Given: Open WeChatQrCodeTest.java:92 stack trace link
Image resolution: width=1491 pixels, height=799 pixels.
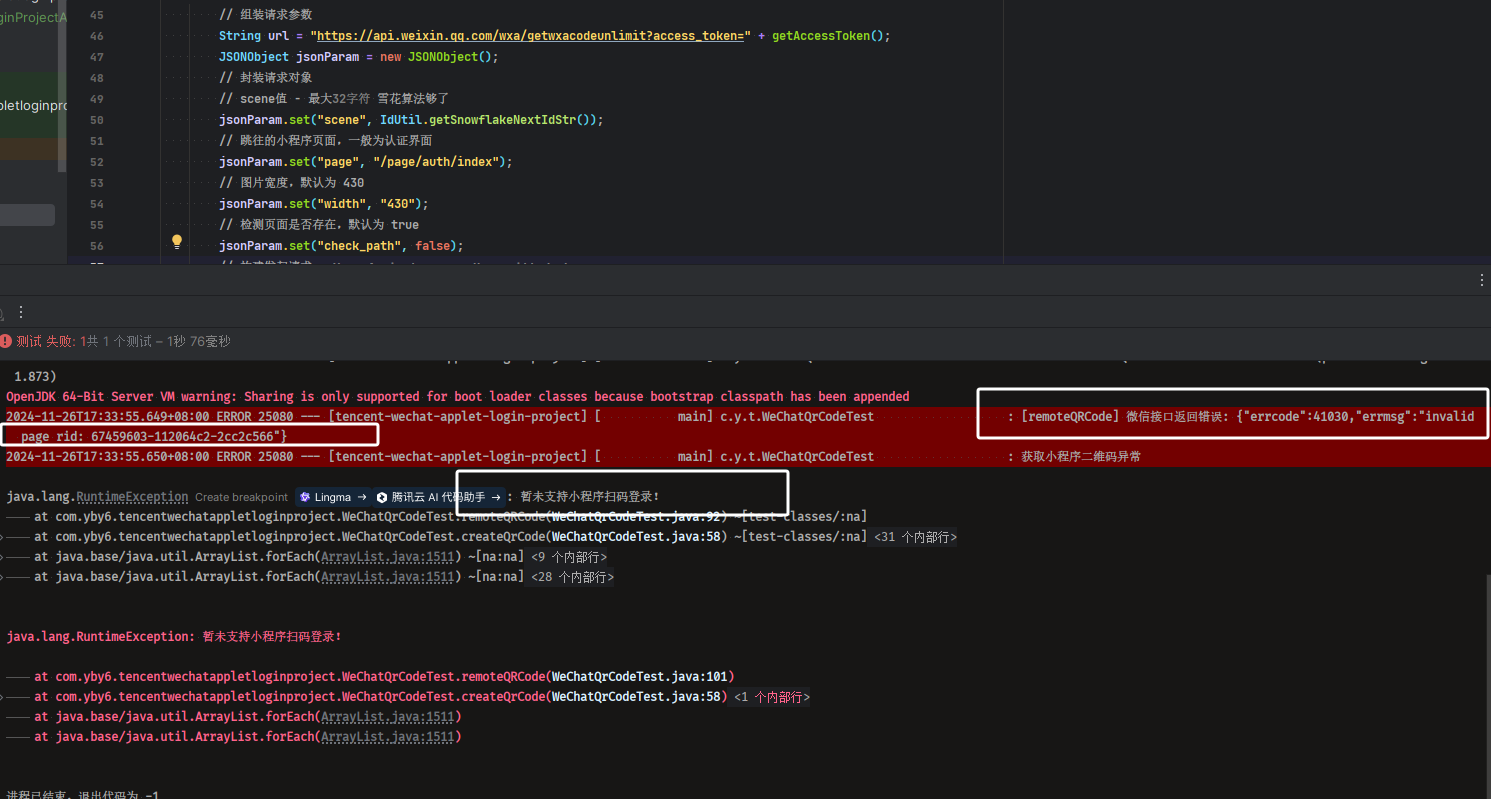Looking at the screenshot, I should (x=634, y=517).
